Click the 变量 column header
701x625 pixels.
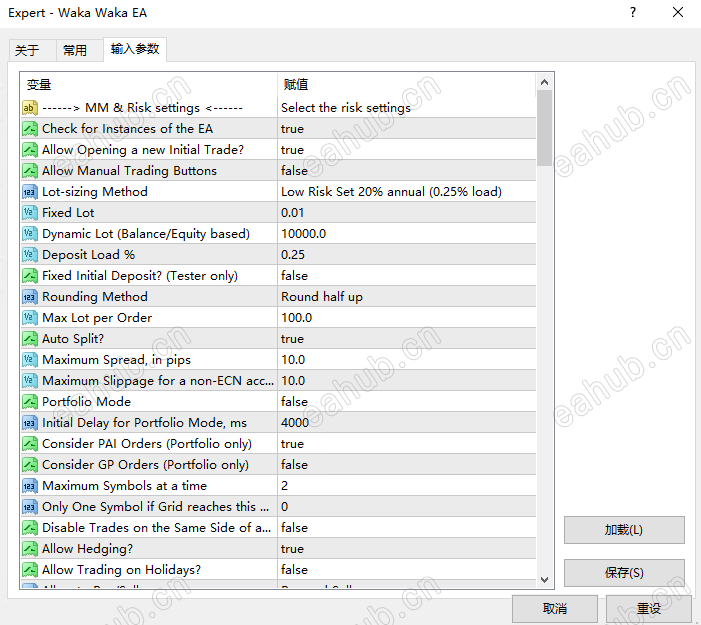pos(148,84)
